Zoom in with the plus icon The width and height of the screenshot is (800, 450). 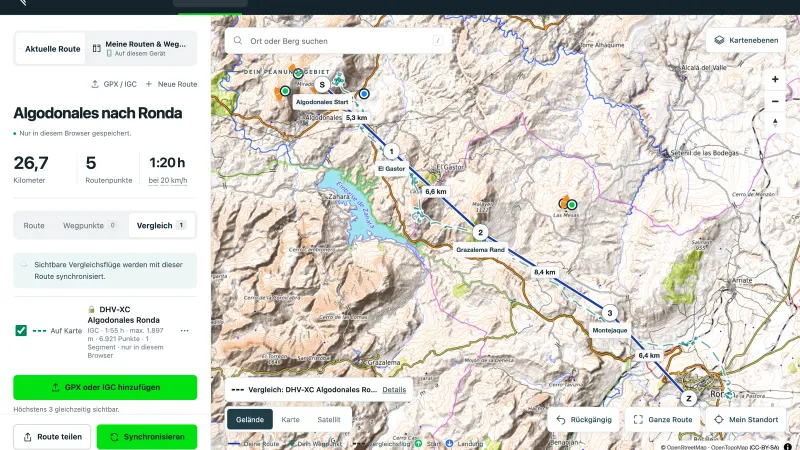[x=775, y=79]
